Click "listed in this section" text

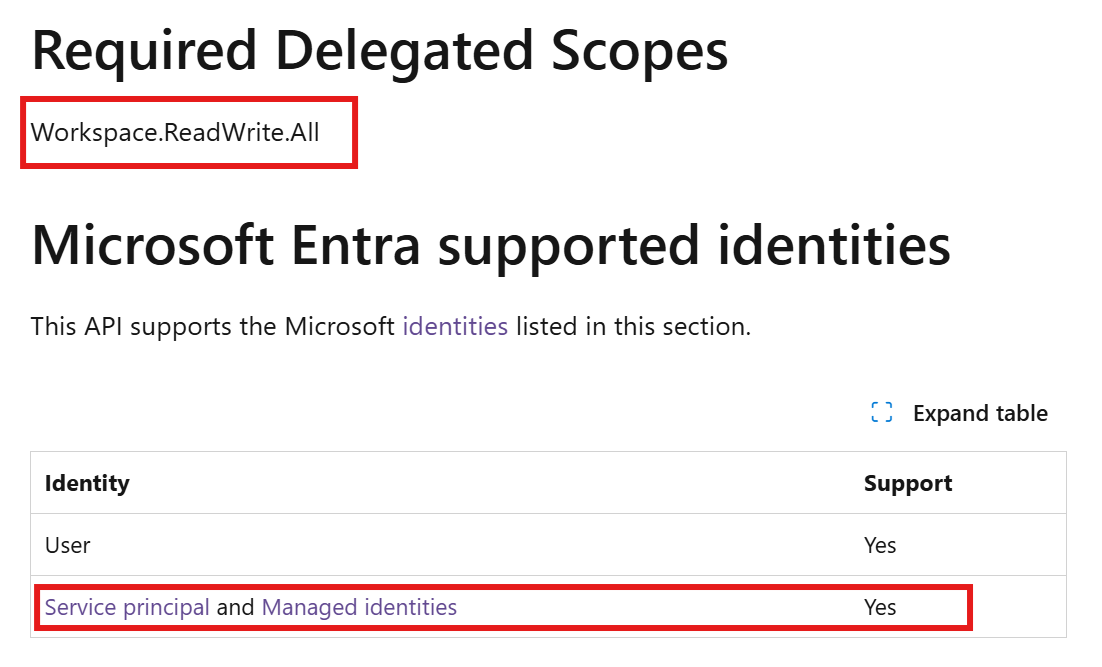(x=632, y=326)
